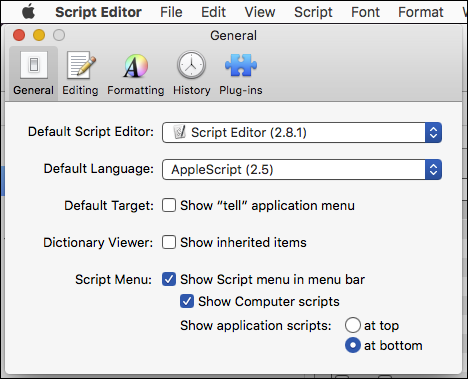Open the Apple menu

click(x=29, y=12)
